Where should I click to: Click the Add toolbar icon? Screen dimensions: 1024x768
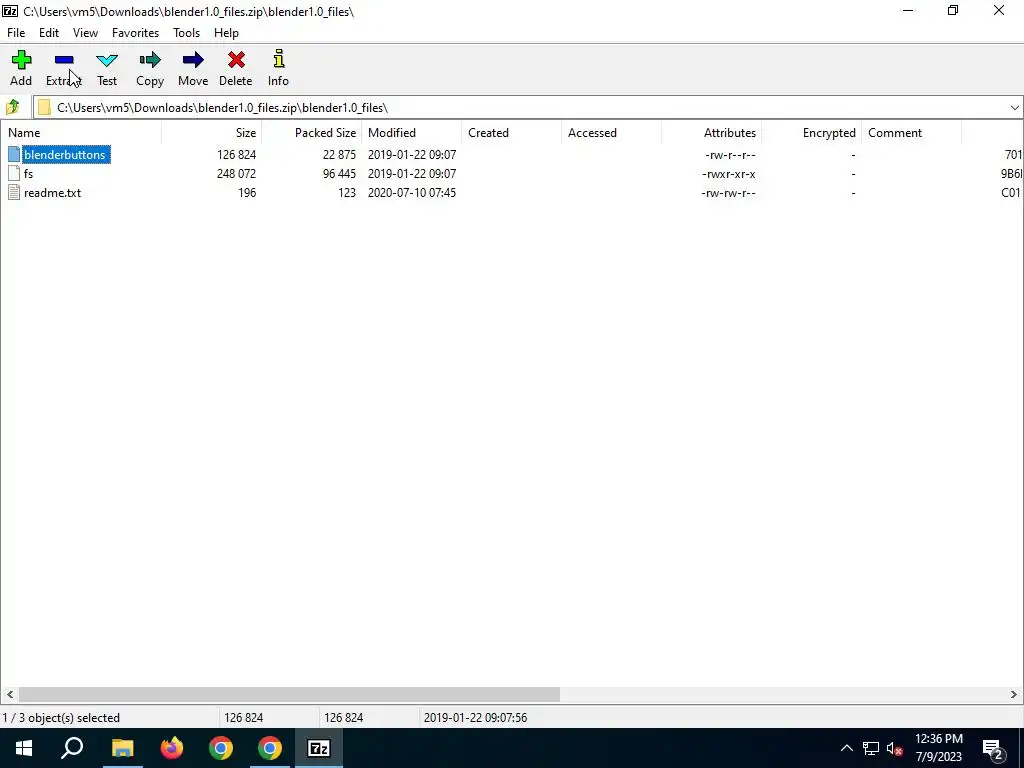(x=21, y=60)
